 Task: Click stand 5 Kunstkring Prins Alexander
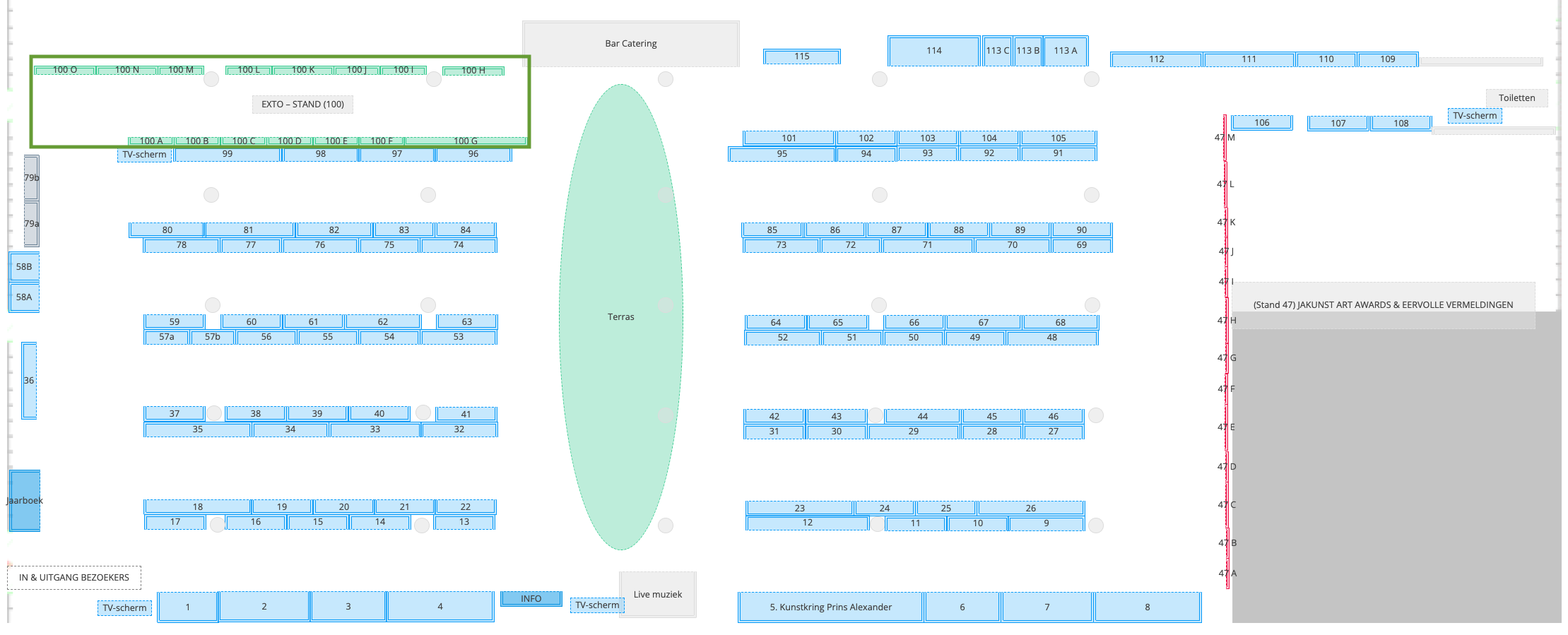(830, 607)
